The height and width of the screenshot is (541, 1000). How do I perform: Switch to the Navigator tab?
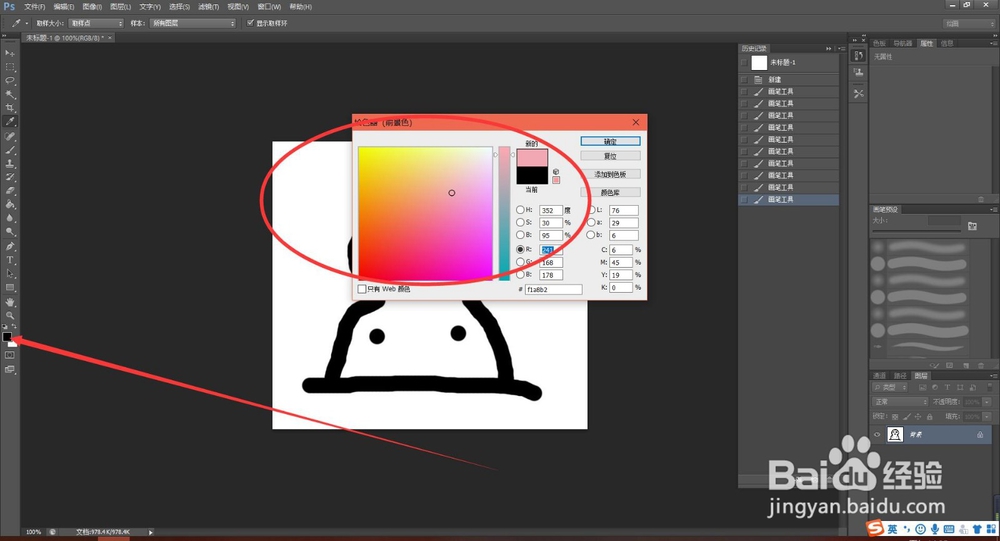pos(902,43)
